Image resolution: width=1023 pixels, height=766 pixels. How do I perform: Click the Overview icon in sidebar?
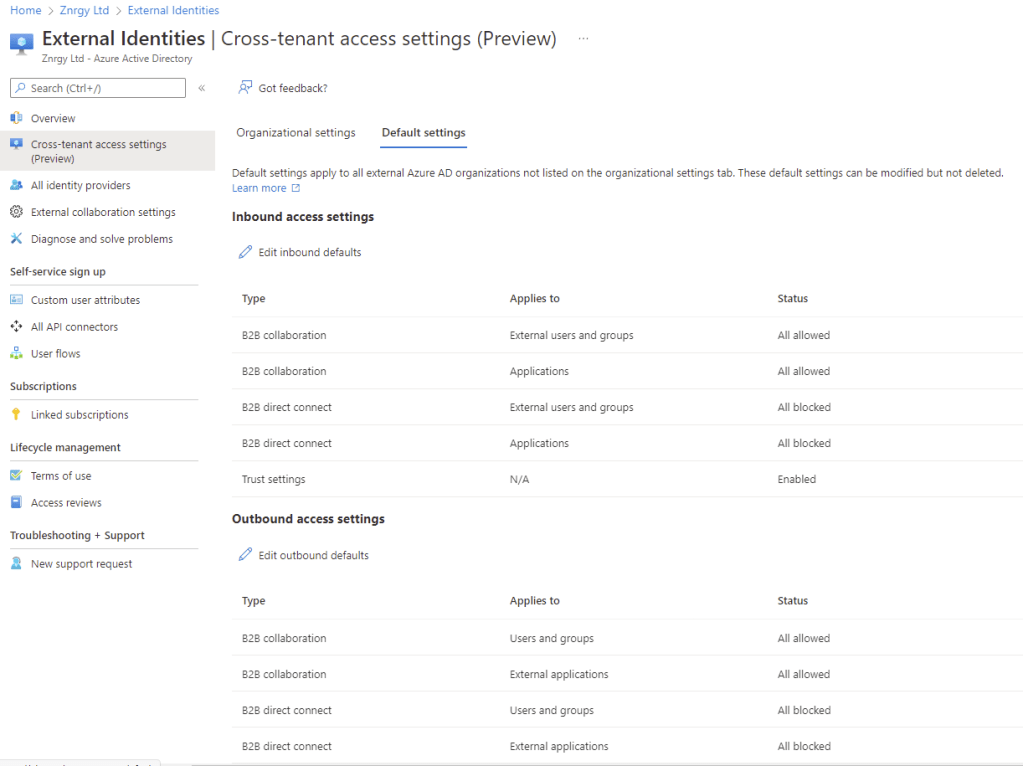tap(16, 118)
